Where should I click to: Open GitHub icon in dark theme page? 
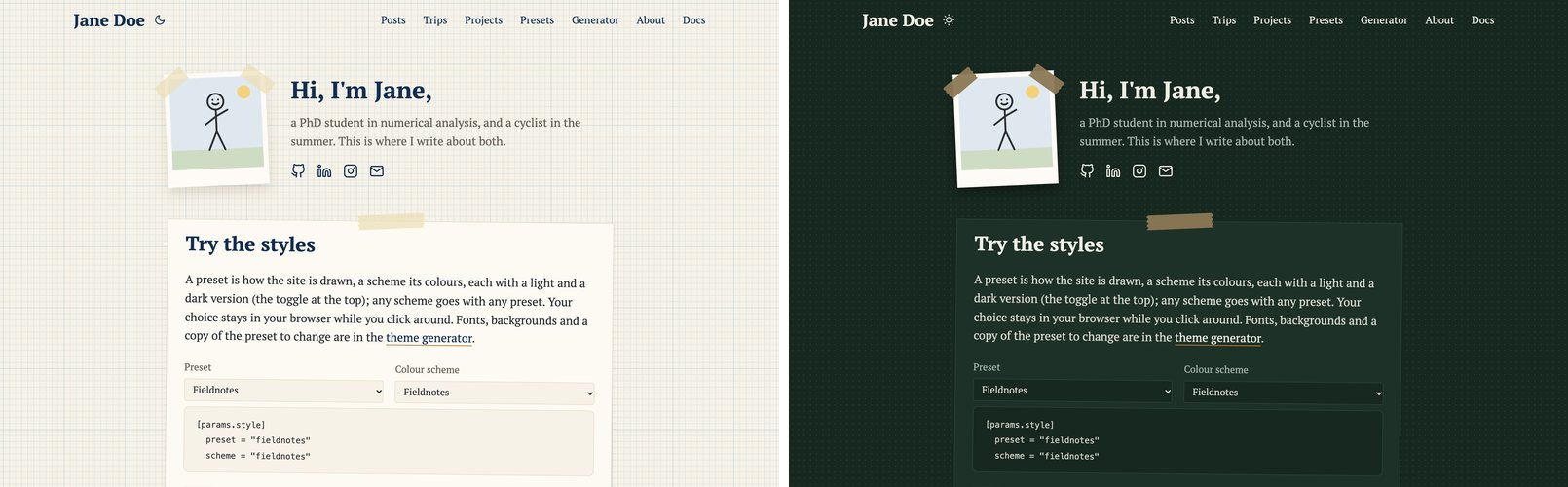(1087, 170)
